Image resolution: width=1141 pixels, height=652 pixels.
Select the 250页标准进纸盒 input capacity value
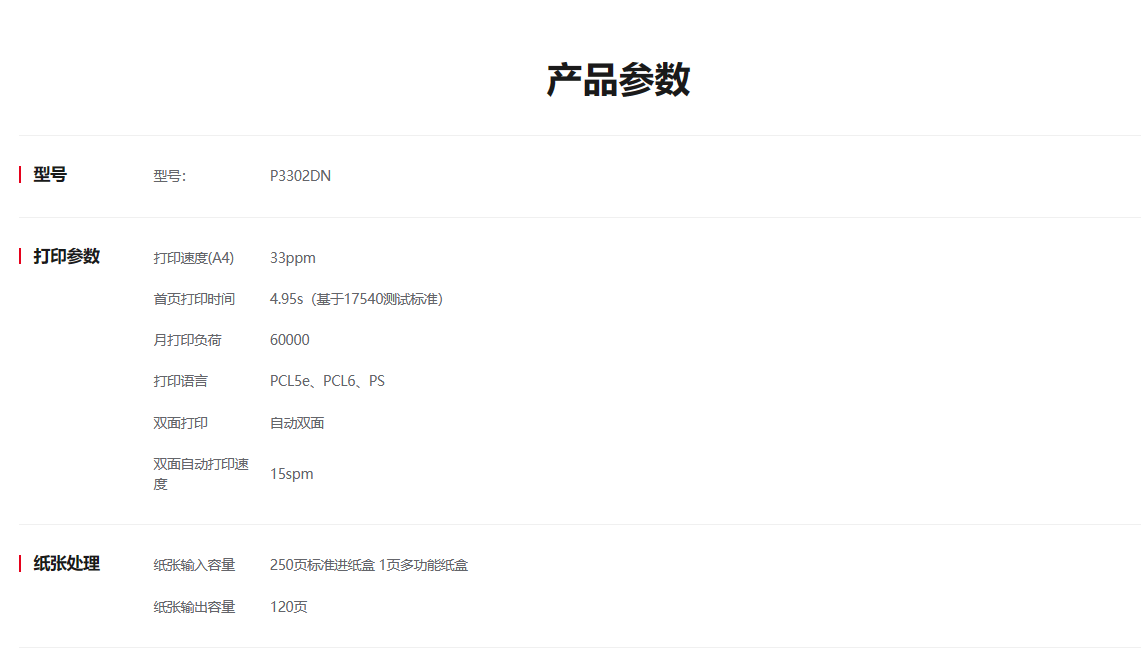tap(369, 565)
